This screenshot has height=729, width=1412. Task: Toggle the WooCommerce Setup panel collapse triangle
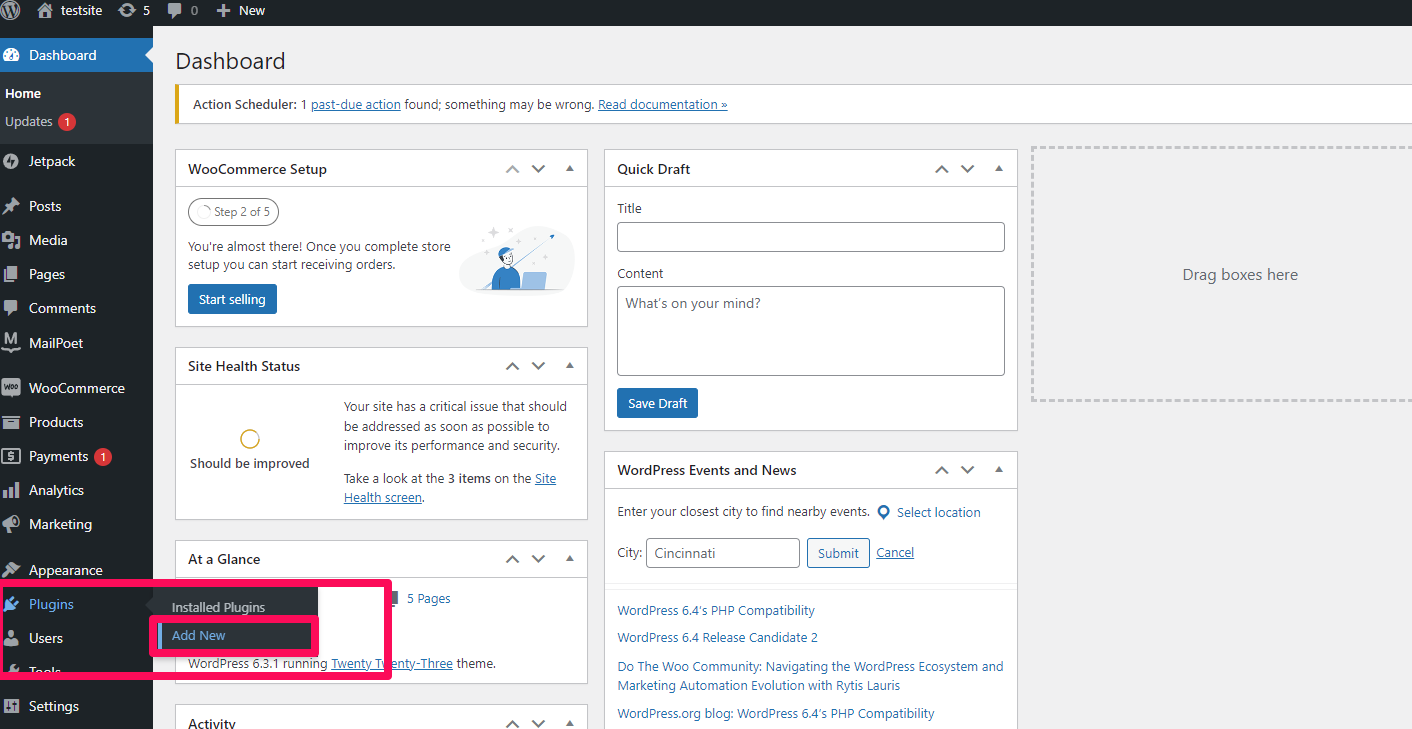click(570, 169)
